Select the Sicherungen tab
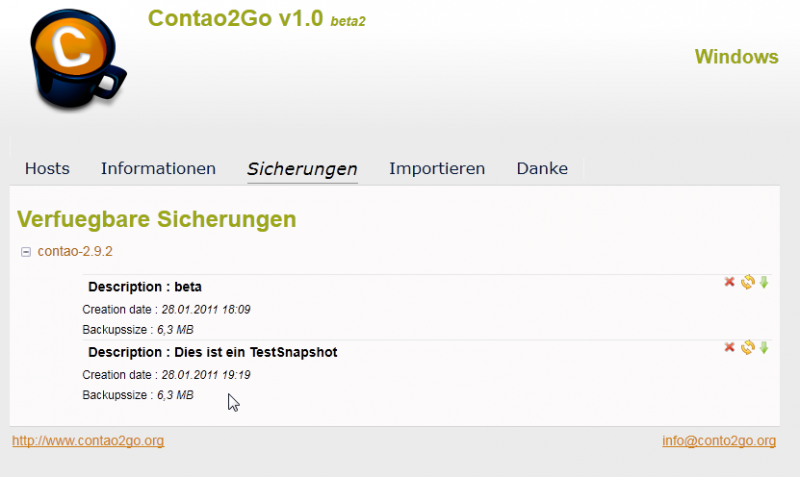 click(302, 169)
